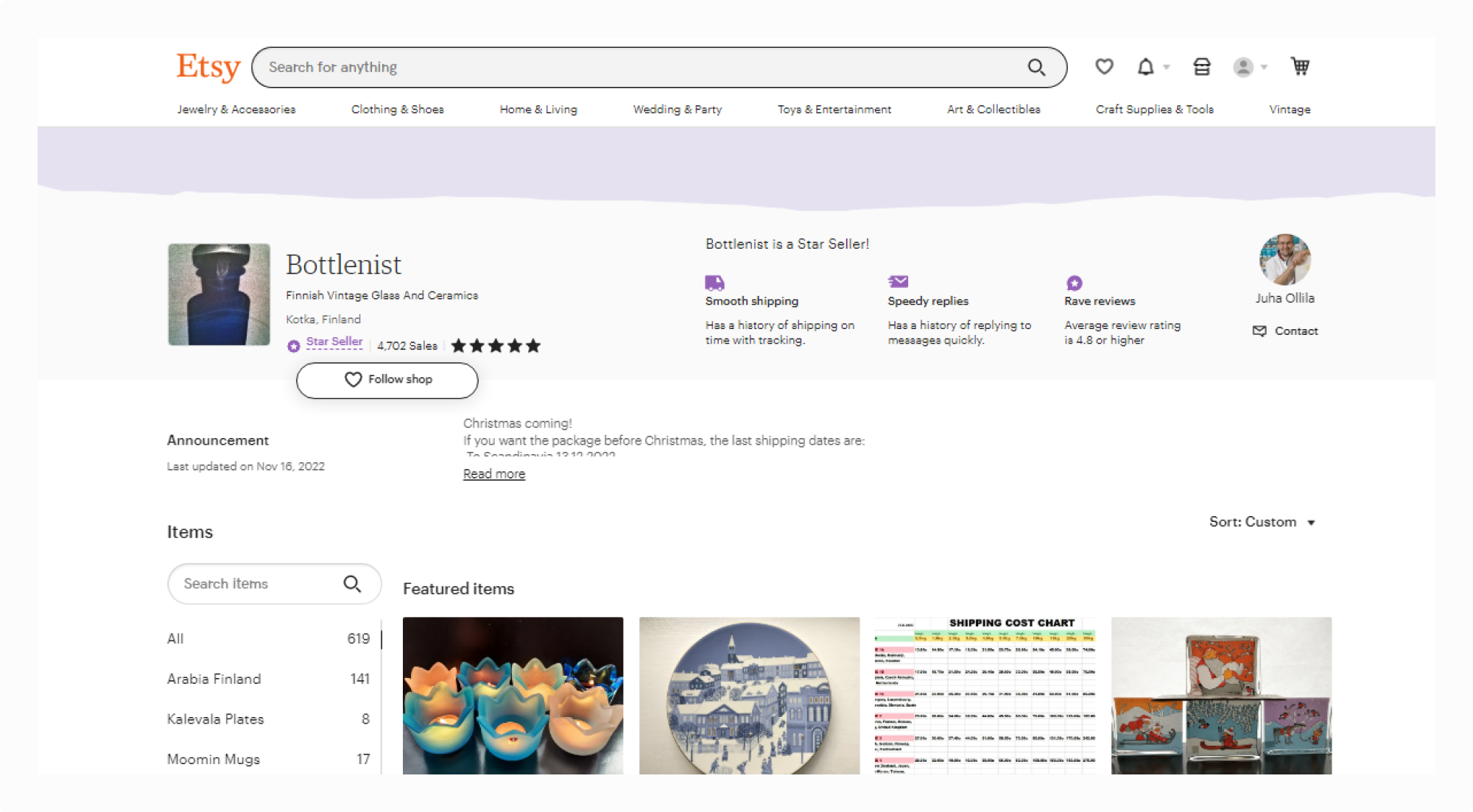Click Kotka, Finland location text
Viewport: 1473px width, 812px height.
pos(323,319)
